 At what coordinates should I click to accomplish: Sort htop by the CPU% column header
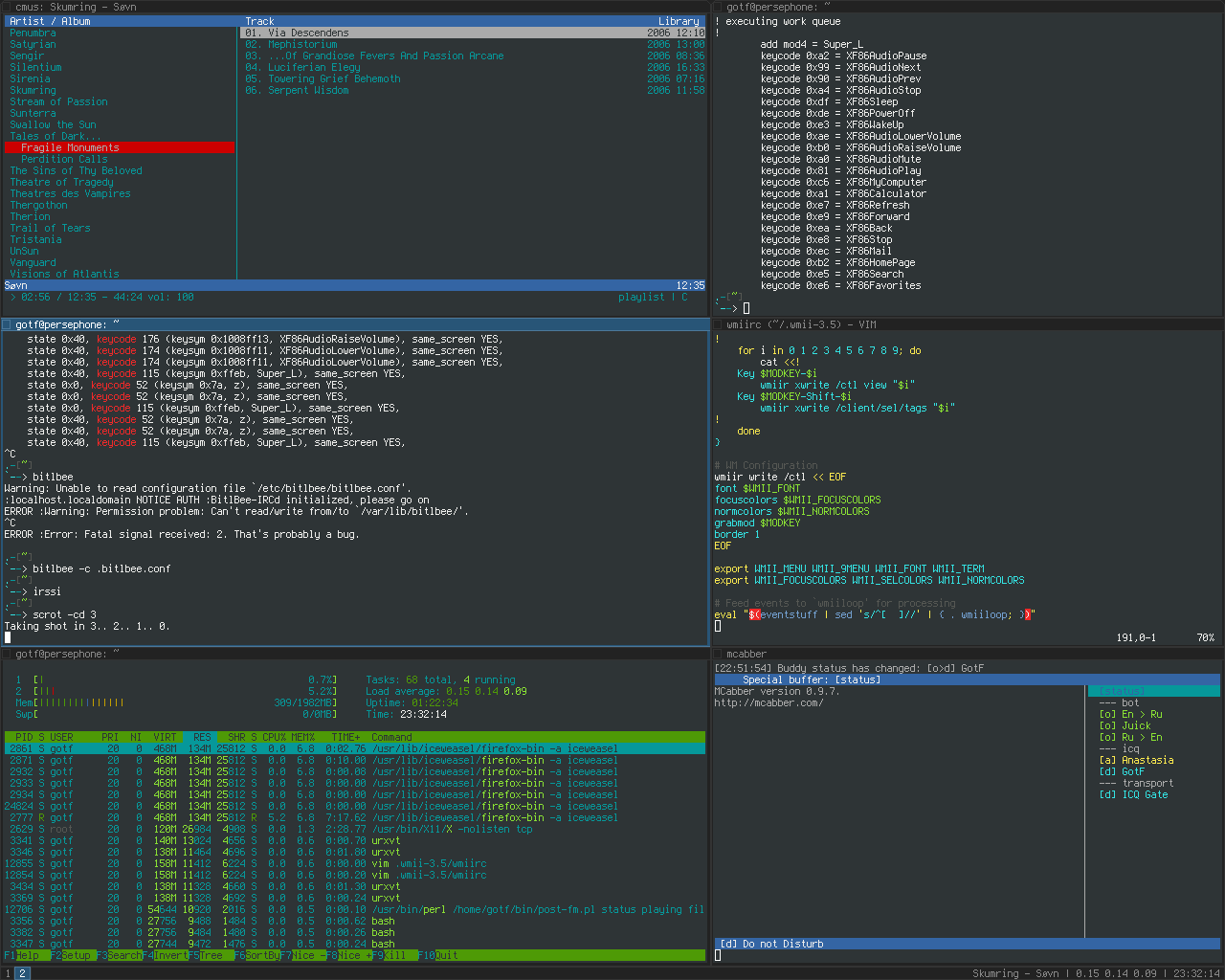pos(275,737)
